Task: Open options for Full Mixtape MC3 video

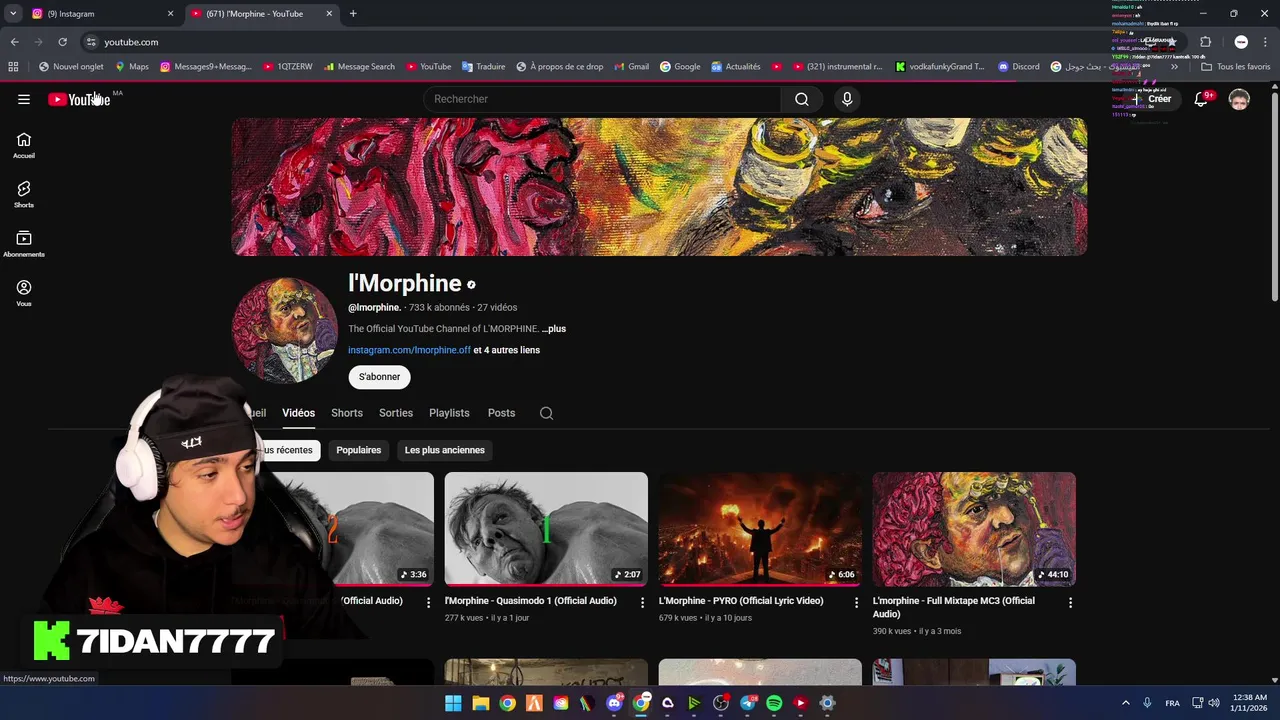Action: [x=1070, y=602]
